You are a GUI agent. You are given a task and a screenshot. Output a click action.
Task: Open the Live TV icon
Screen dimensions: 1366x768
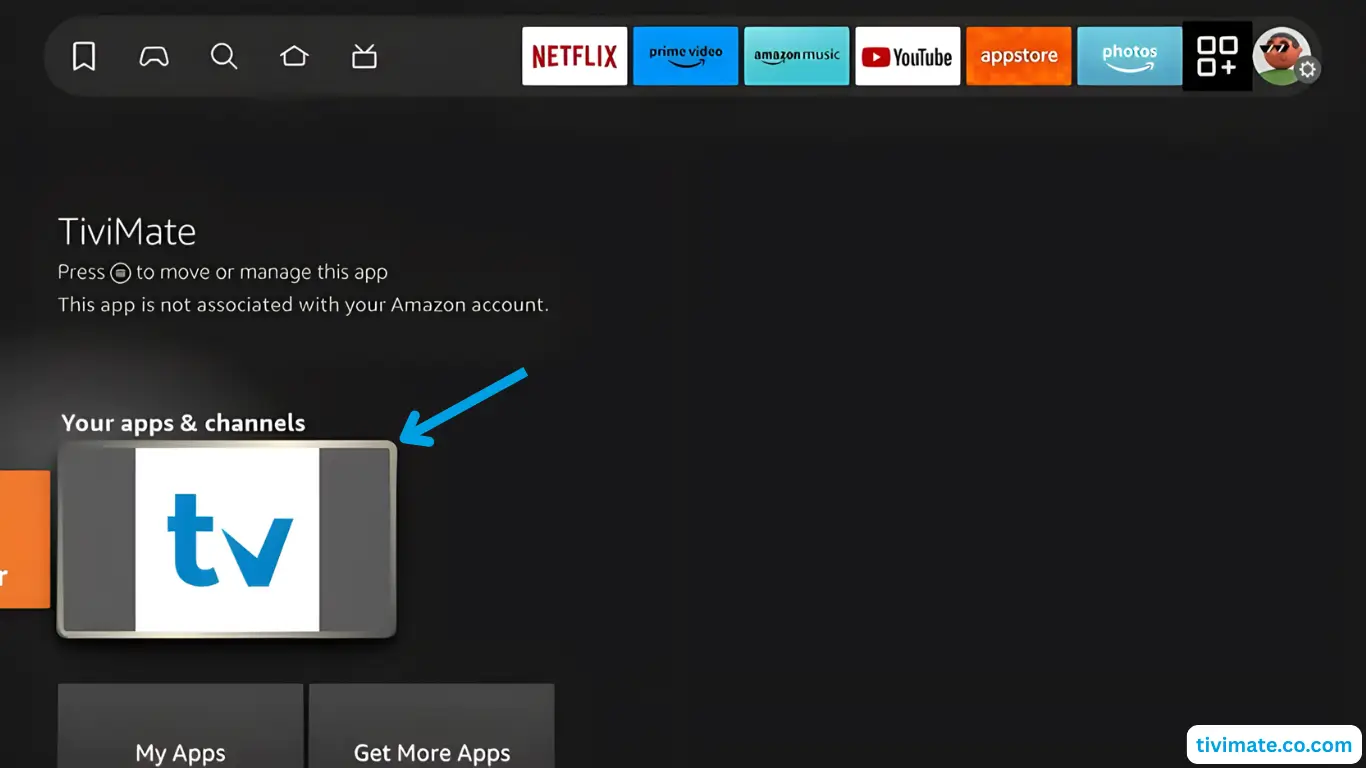pyautogui.click(x=364, y=57)
